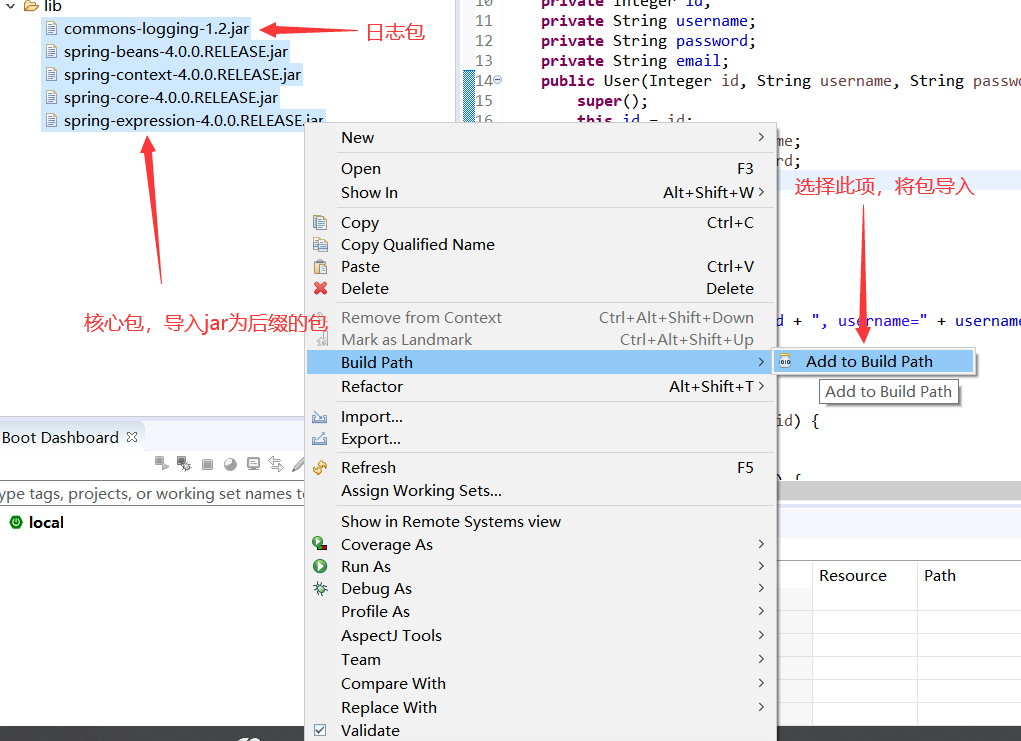Click the Boot Dashboard debug start icon
This screenshot has width=1021, height=741.
pos(184,464)
